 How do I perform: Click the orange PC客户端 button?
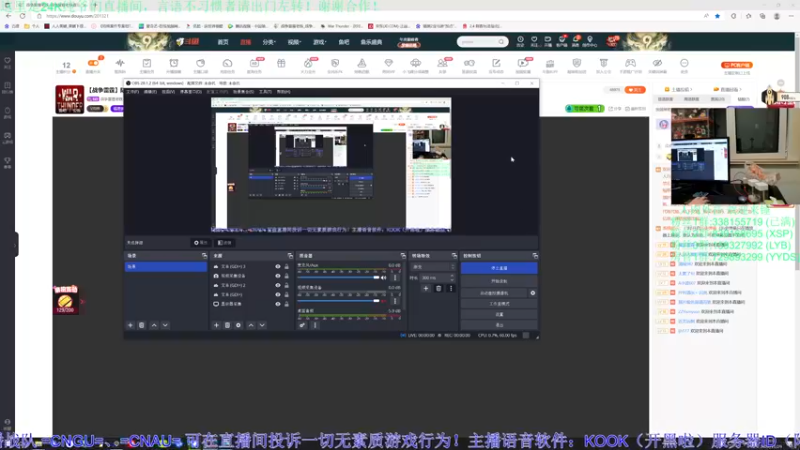pos(737,65)
